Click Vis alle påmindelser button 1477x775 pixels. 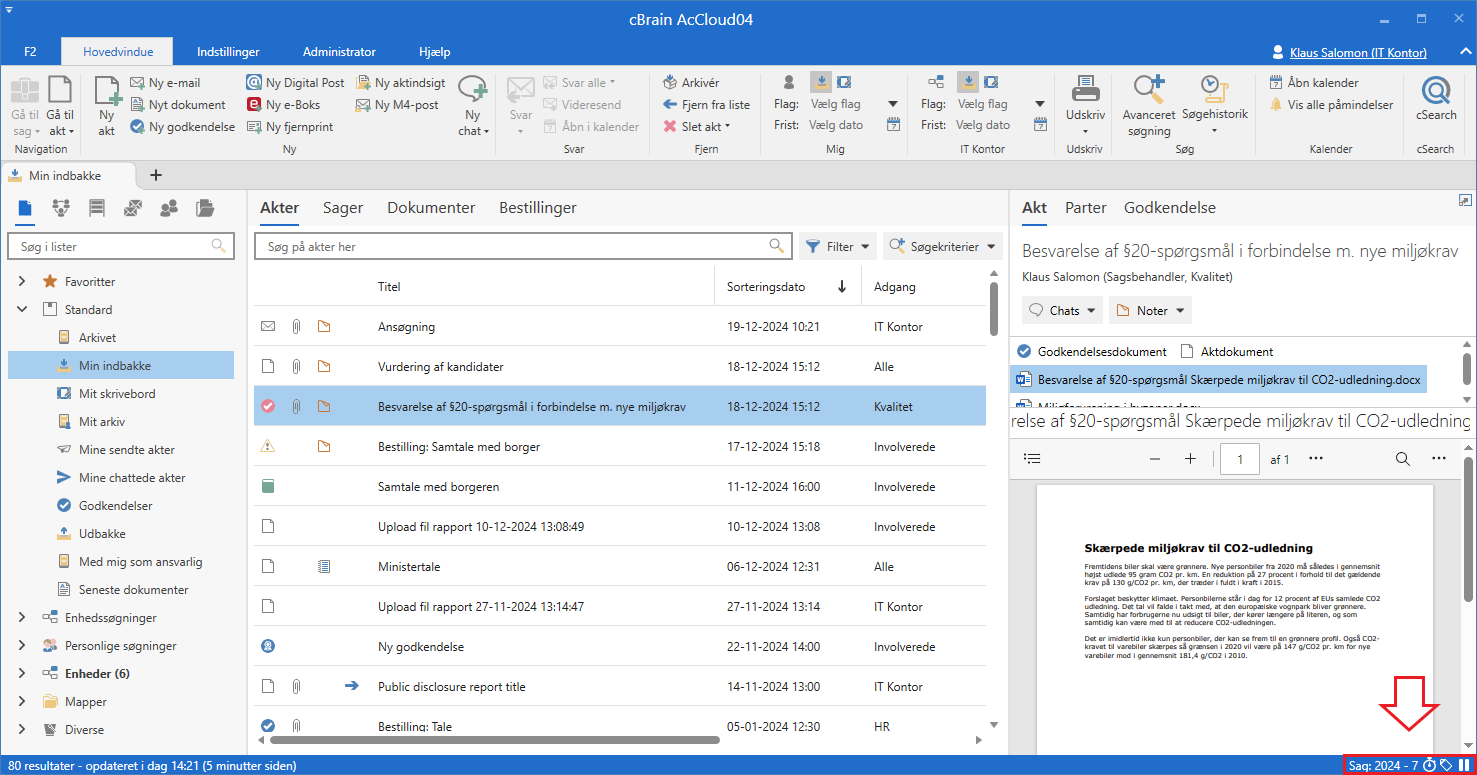click(1339, 105)
